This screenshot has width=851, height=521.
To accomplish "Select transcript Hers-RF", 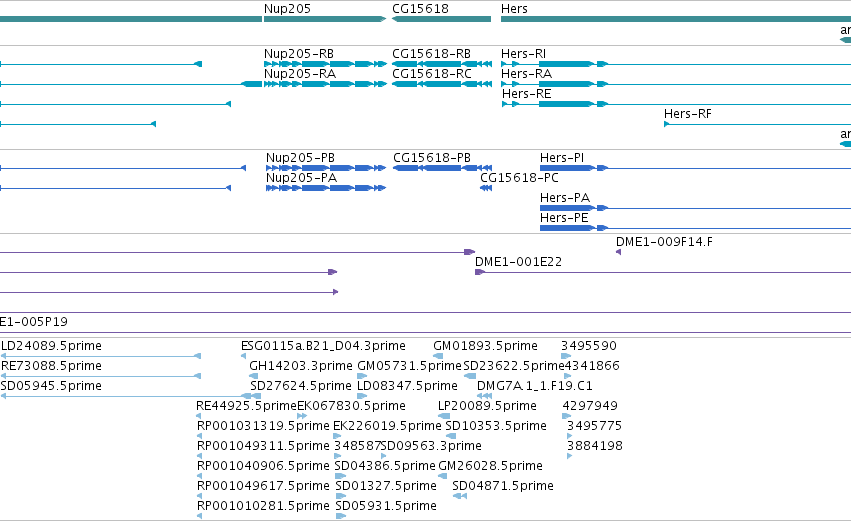I will (x=688, y=114).
